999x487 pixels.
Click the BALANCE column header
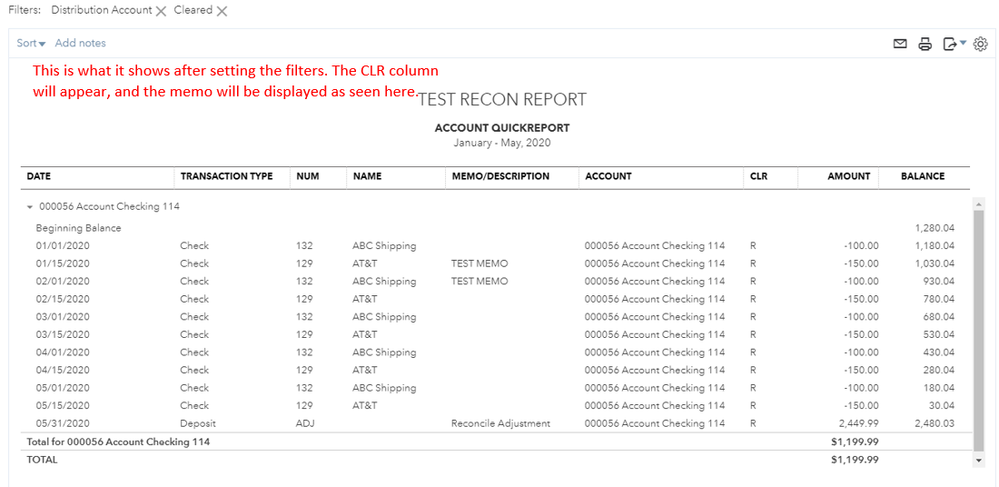click(922, 176)
